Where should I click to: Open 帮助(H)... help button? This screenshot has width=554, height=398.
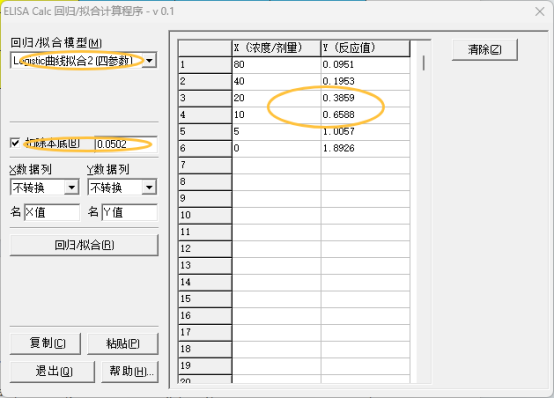pos(130,371)
